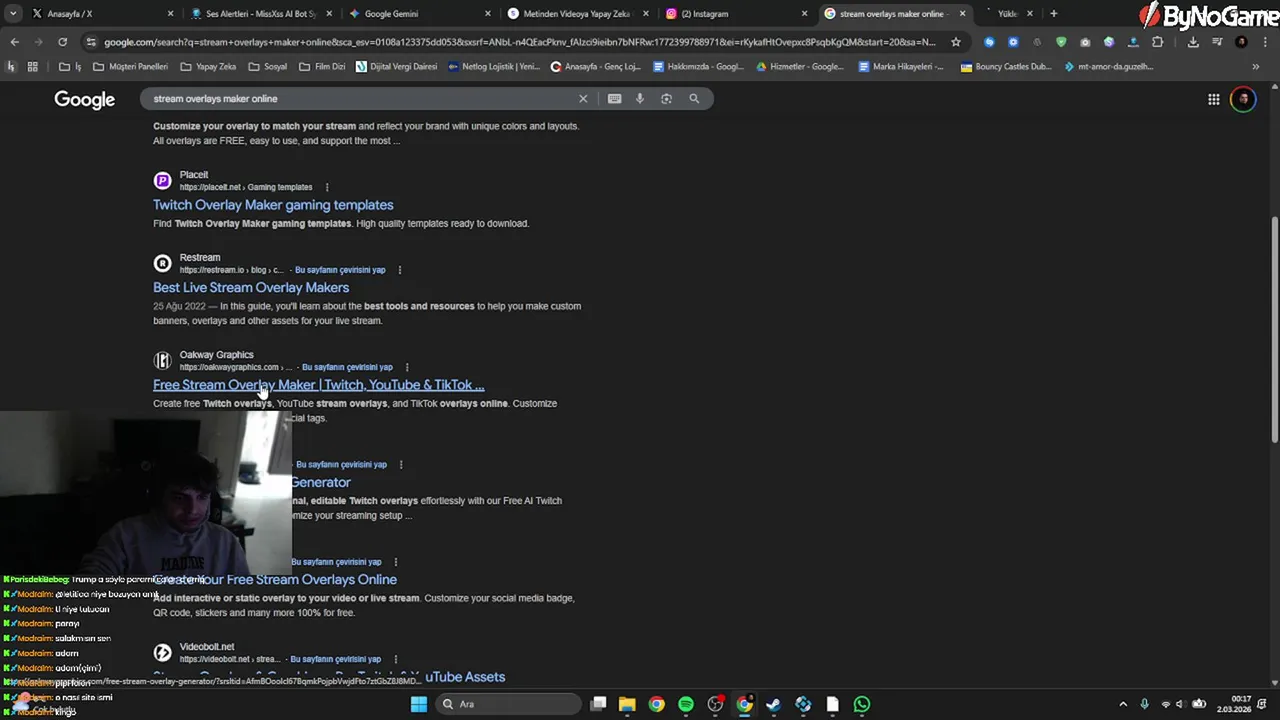Open more options for Videobolt result
Image resolution: width=1280 pixels, height=720 pixels.
(395, 659)
